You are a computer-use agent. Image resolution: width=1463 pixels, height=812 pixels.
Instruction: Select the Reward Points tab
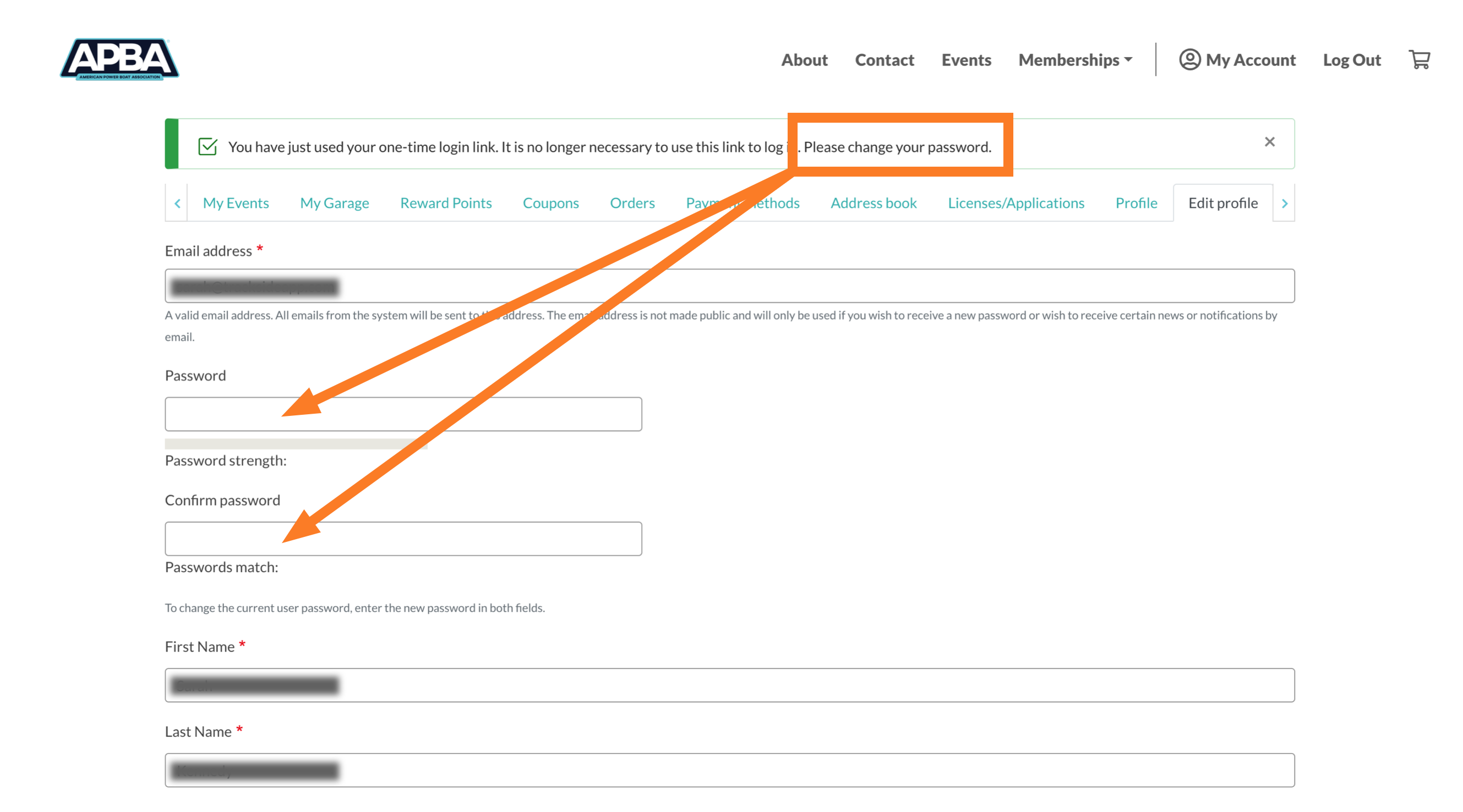pos(445,202)
